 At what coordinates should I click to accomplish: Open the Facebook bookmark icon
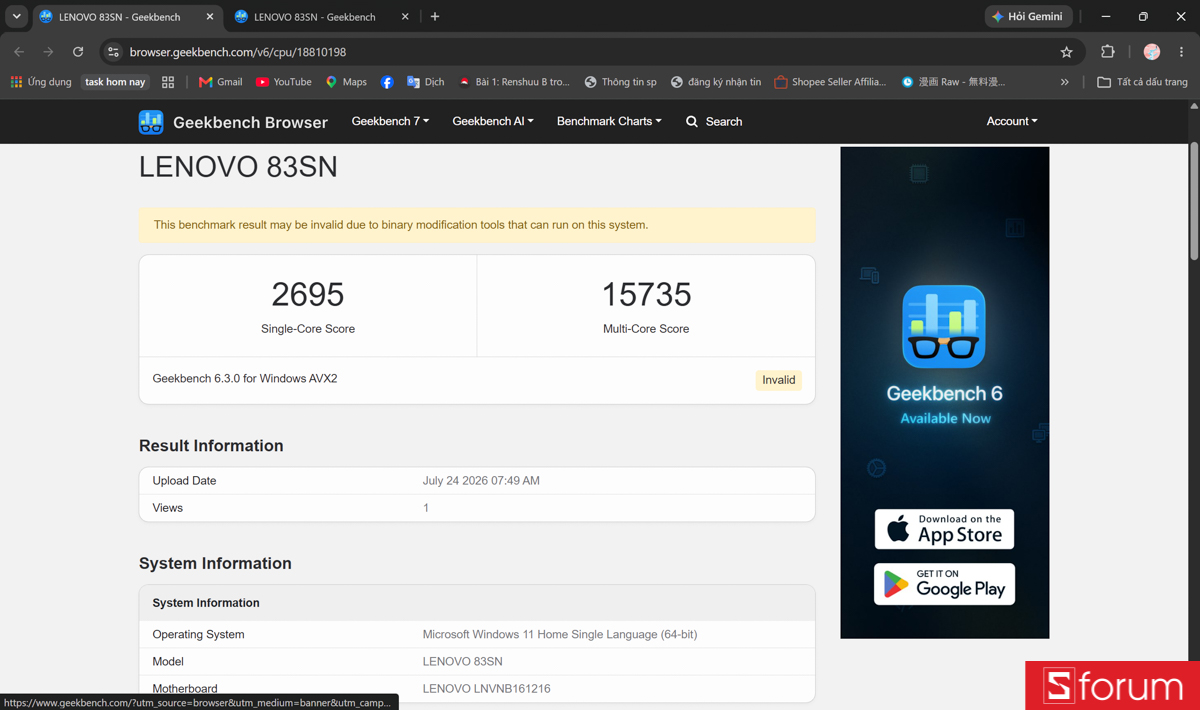[387, 82]
